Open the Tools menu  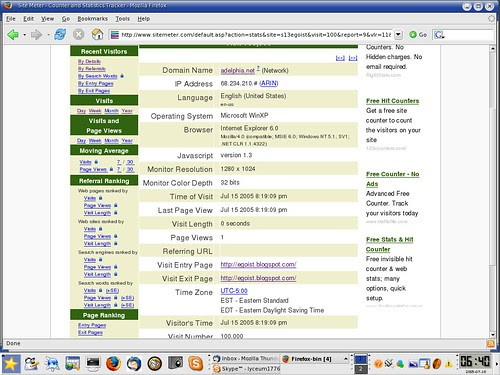click(x=122, y=19)
